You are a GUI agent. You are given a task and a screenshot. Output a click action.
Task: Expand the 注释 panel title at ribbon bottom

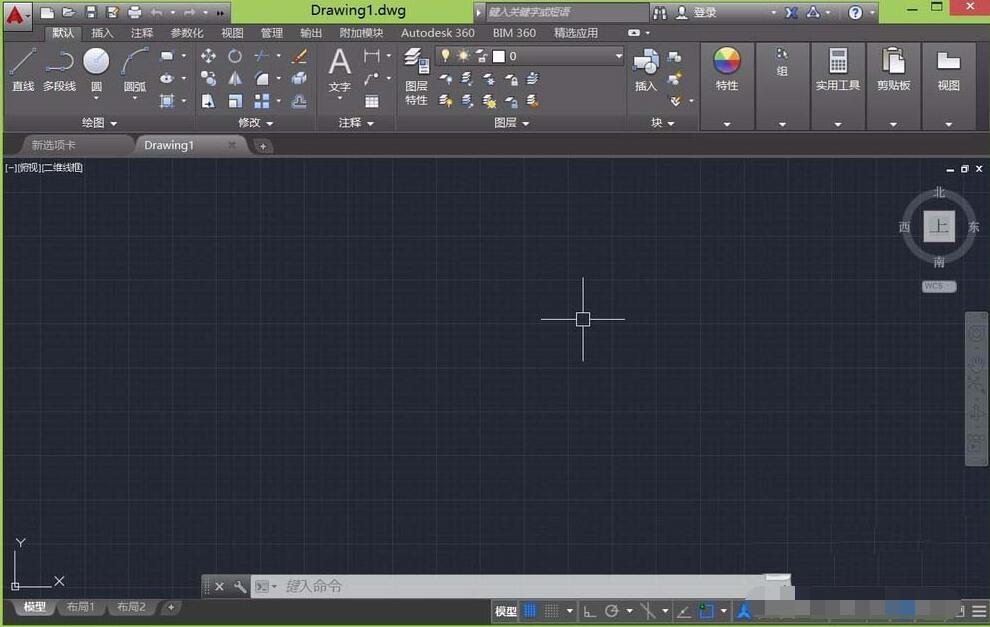click(x=356, y=122)
